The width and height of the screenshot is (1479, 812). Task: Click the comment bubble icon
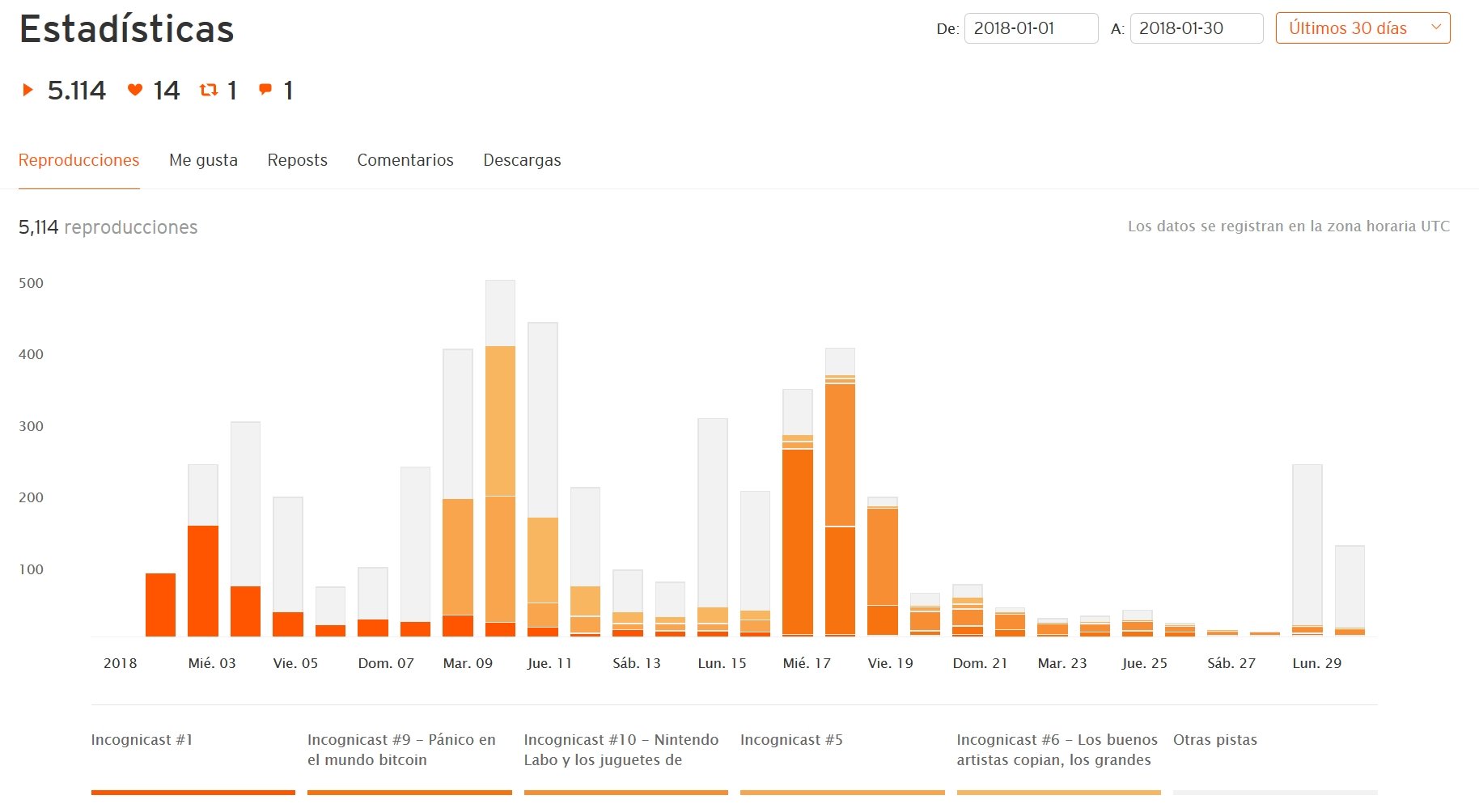coord(265,89)
